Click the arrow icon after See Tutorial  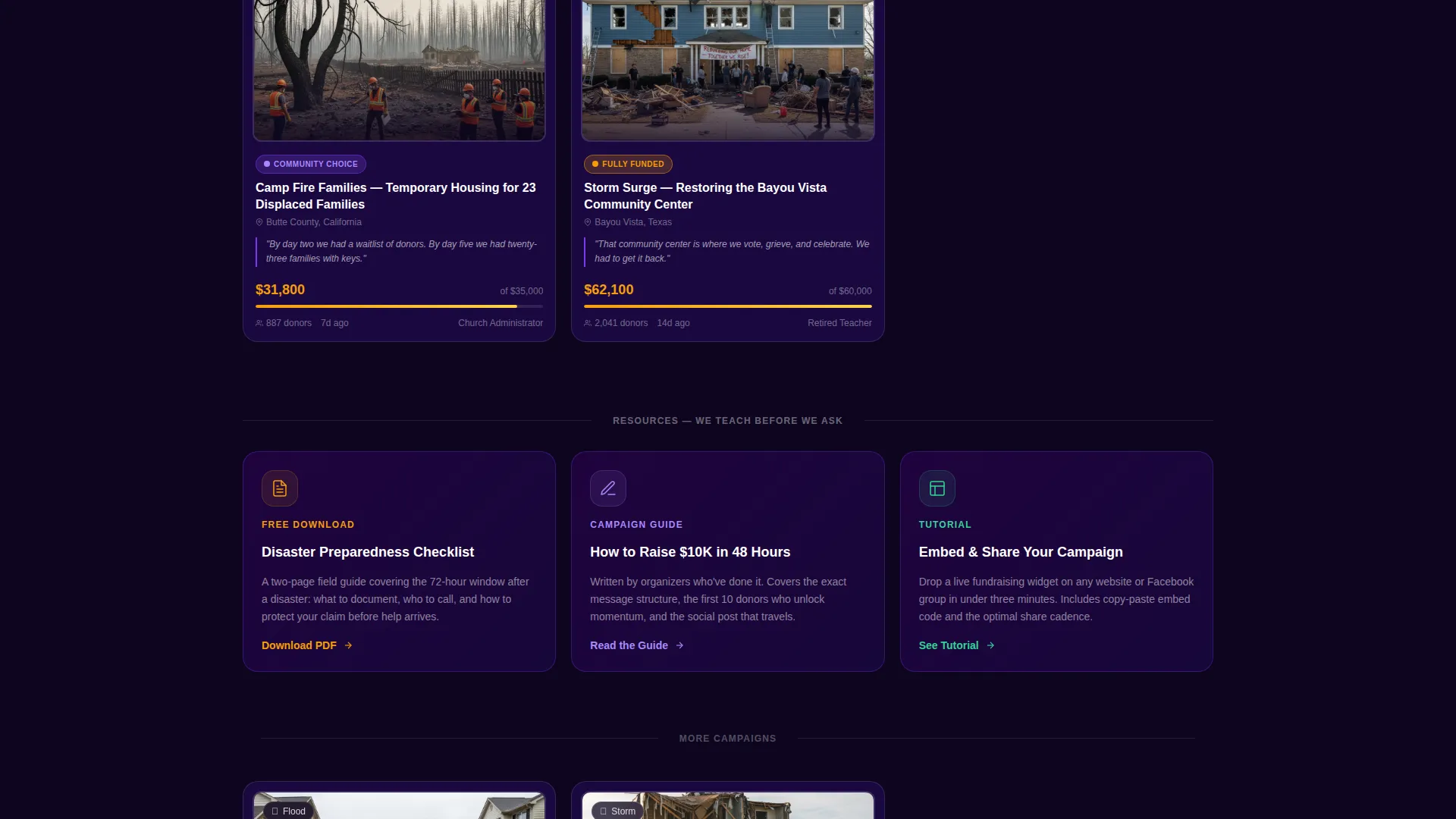(x=990, y=645)
